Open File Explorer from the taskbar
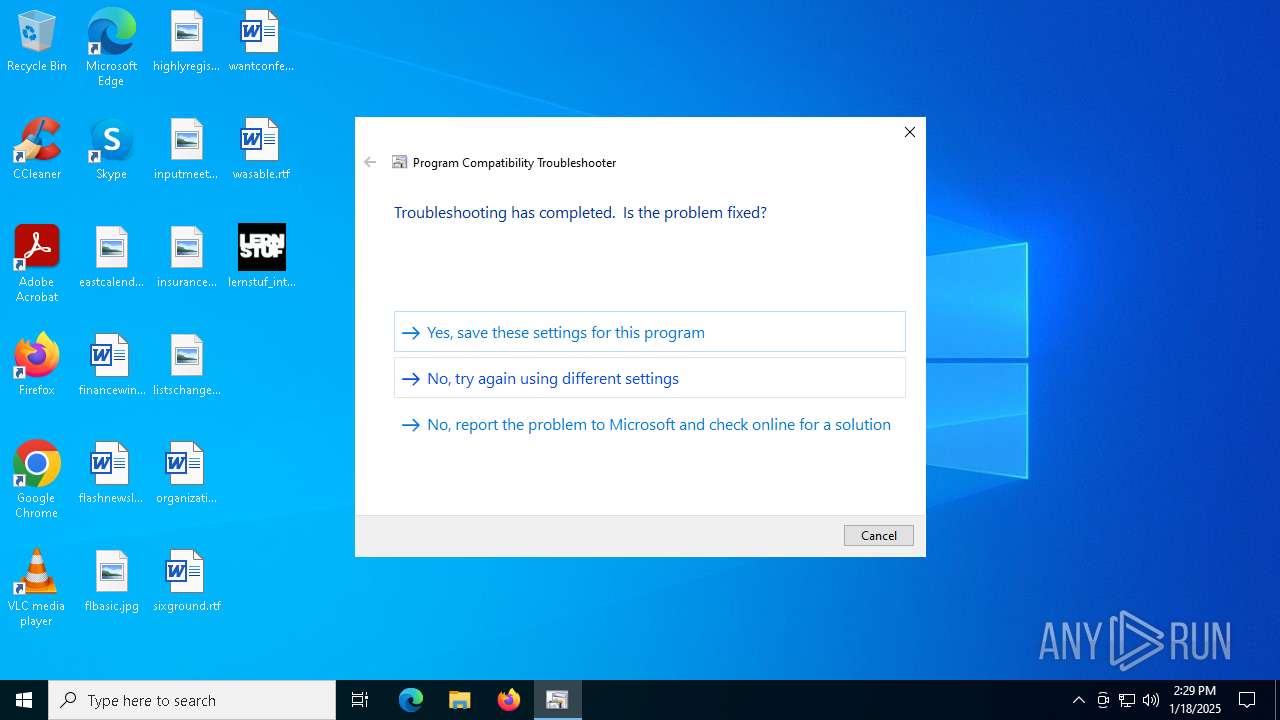Screen dimensions: 1280x720 (459, 700)
